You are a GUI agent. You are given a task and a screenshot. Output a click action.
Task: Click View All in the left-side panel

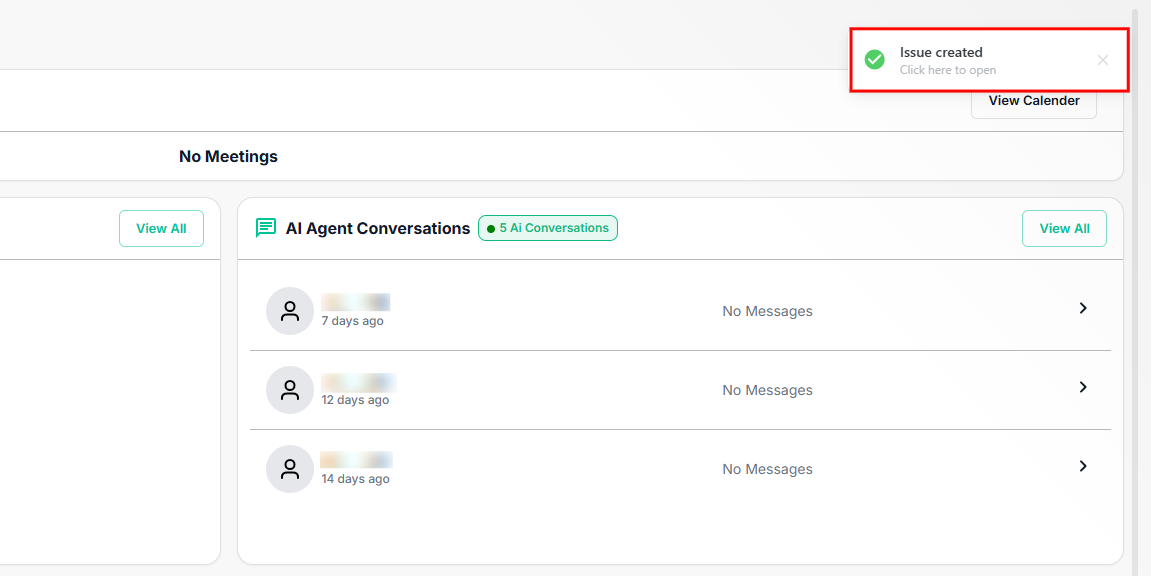click(x=161, y=229)
